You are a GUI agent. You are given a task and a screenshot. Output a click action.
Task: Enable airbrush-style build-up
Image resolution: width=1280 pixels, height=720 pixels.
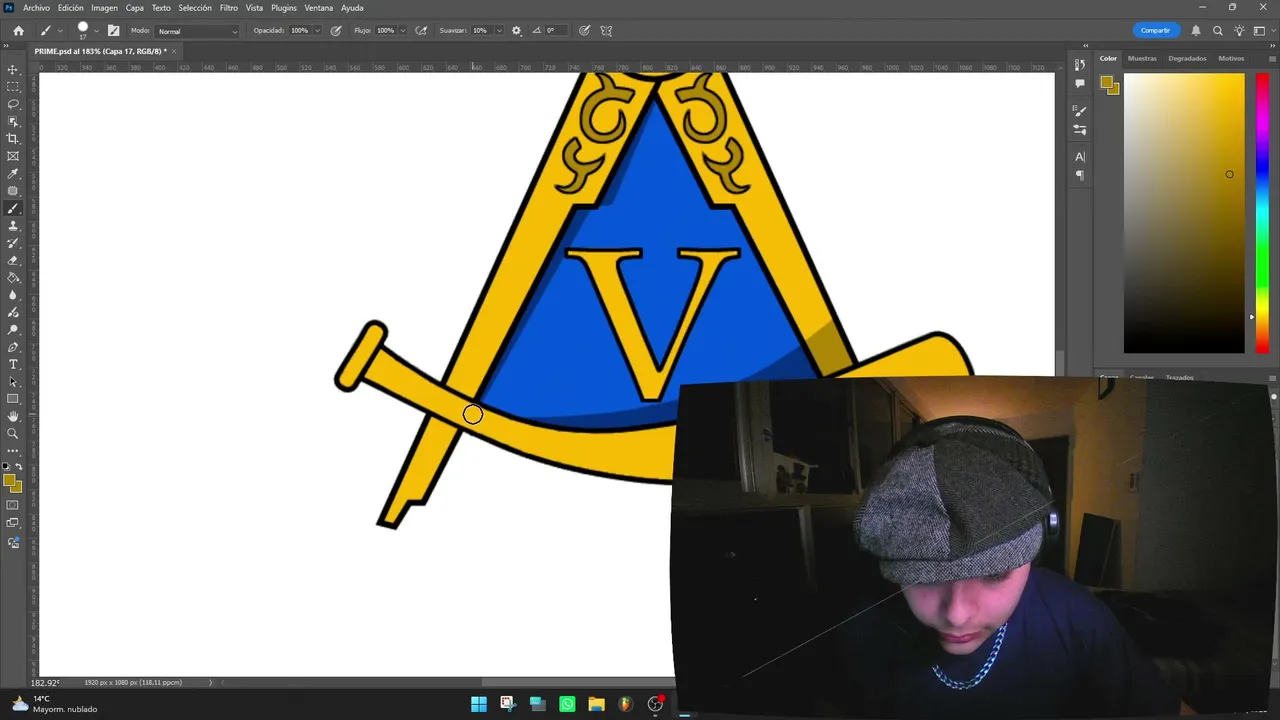coord(421,31)
